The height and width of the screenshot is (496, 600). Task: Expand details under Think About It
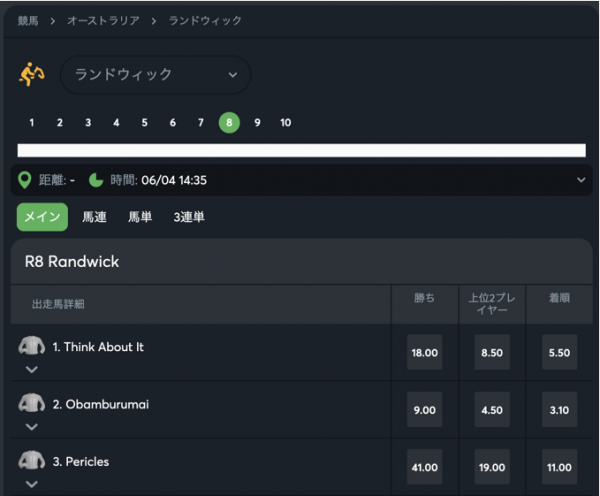coord(32,369)
